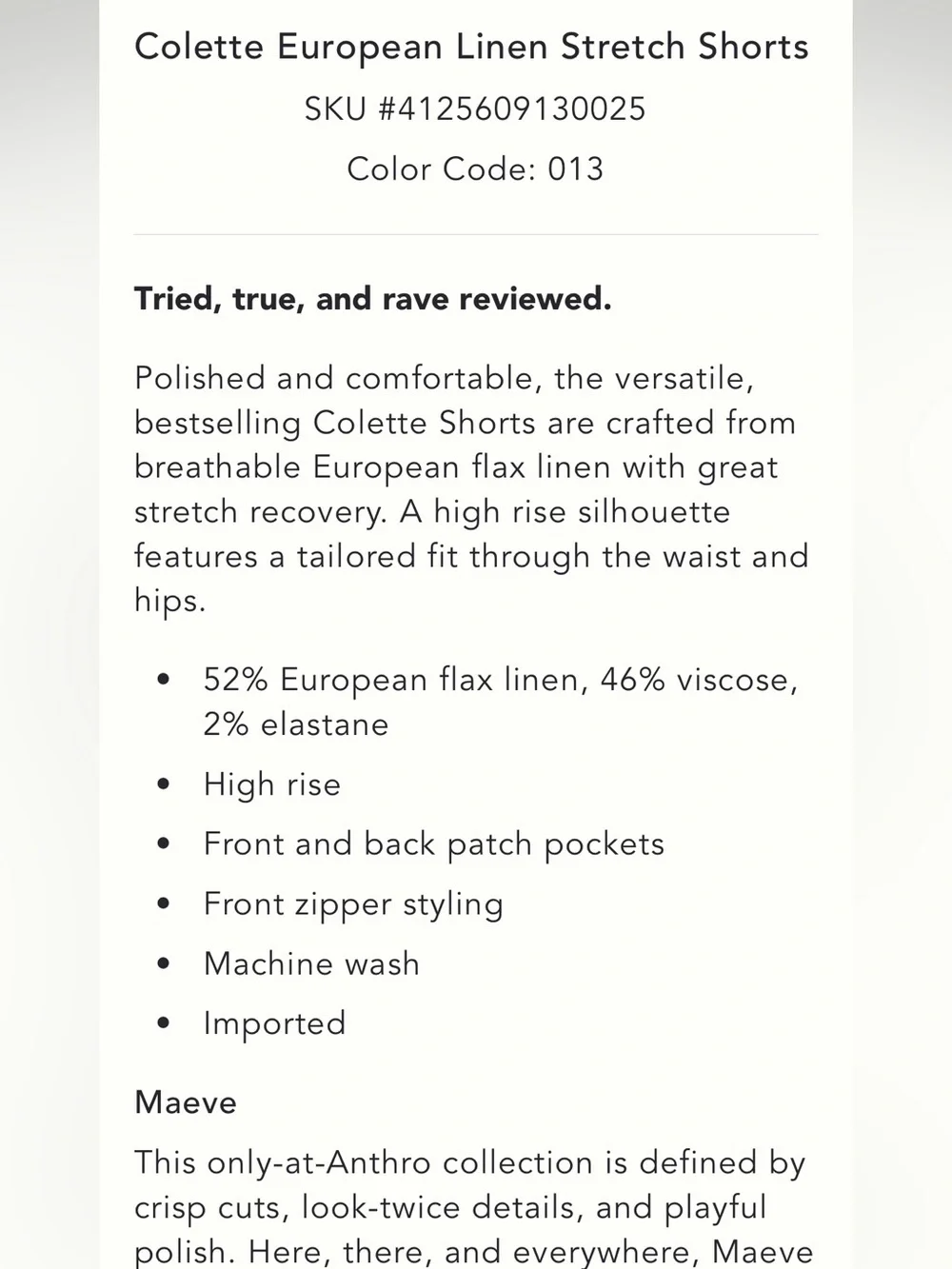952x1269 pixels.
Task: Click the bullet beside Front zipper styling
Action: click(164, 904)
